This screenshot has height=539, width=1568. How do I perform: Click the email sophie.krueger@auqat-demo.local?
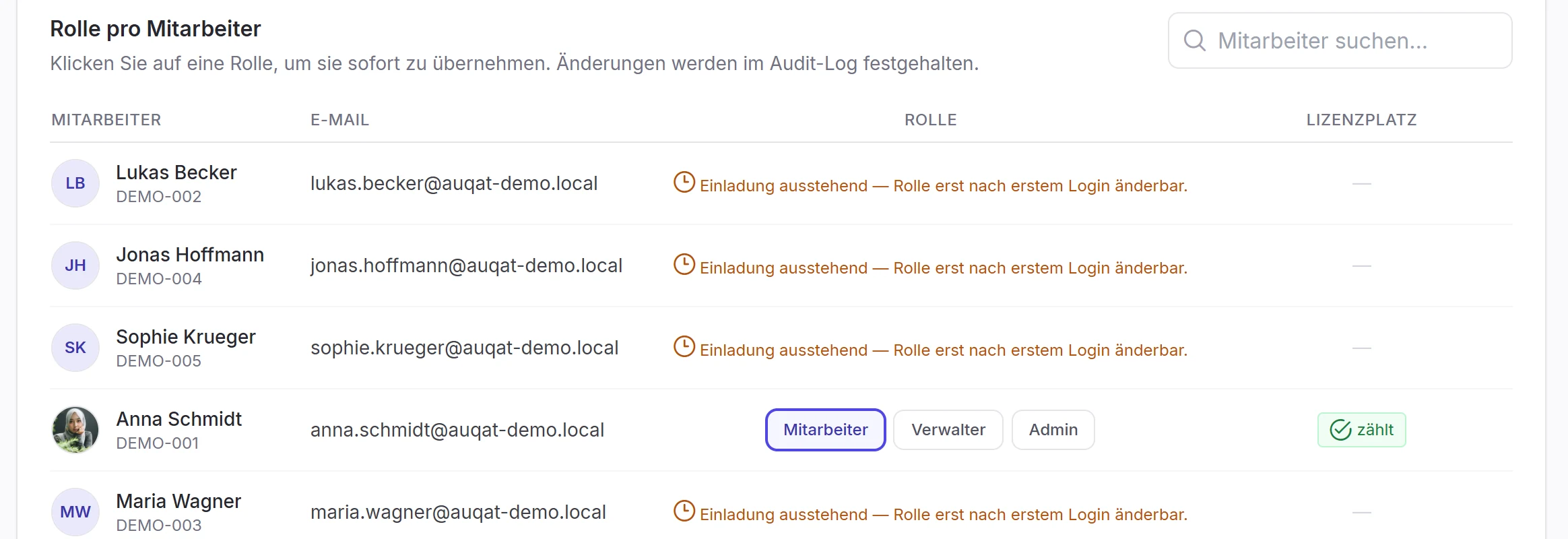point(464,348)
